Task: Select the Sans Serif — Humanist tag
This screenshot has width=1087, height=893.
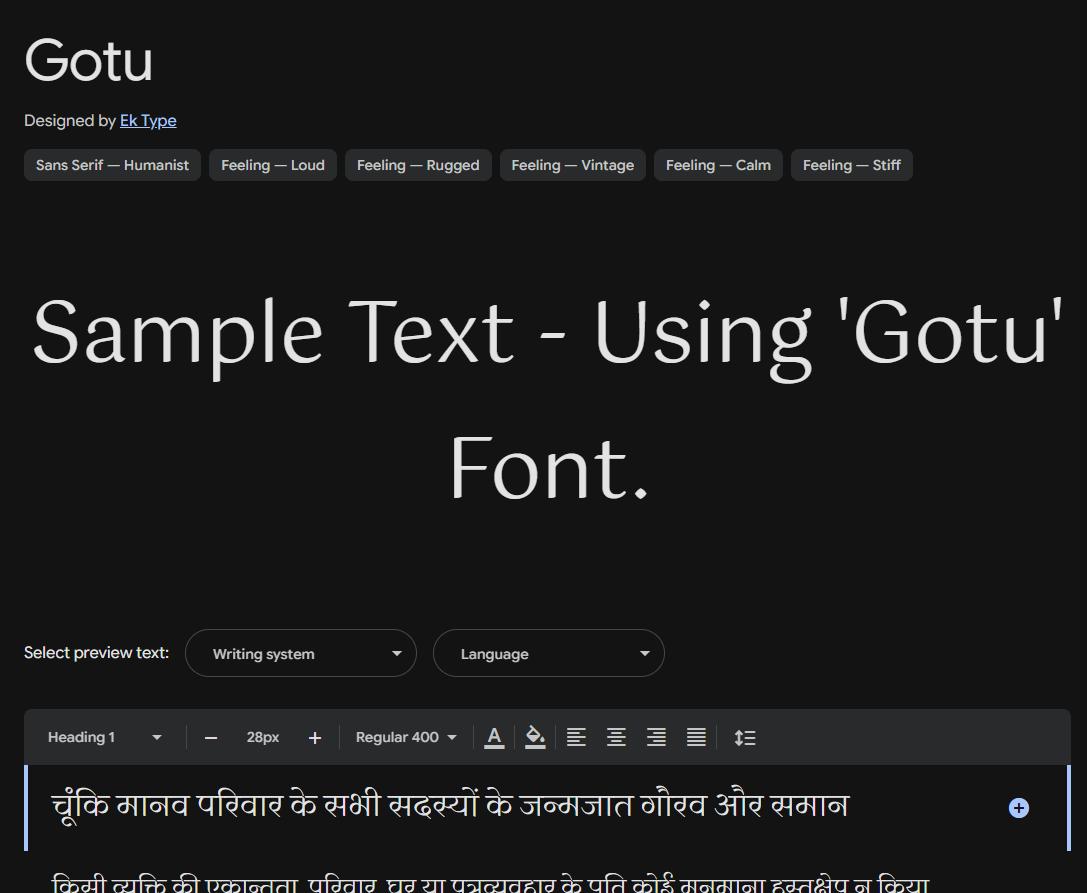Action: 112,165
